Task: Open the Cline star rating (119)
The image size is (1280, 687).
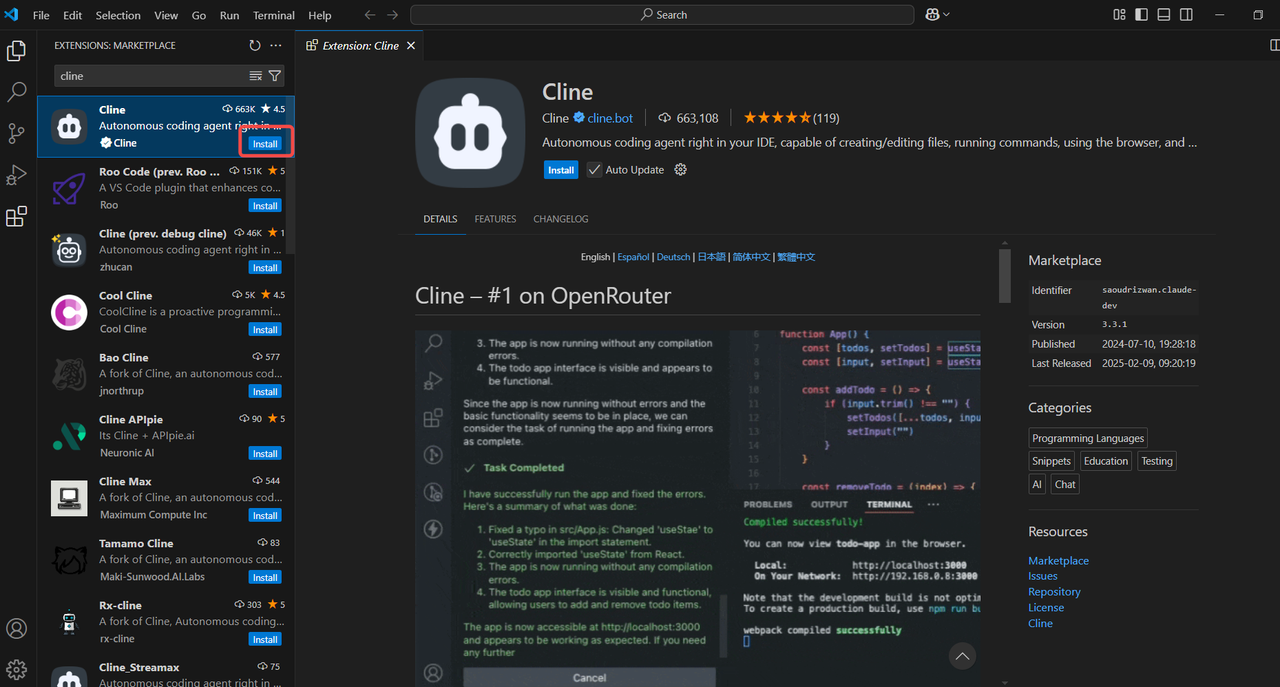Action: 791,118
